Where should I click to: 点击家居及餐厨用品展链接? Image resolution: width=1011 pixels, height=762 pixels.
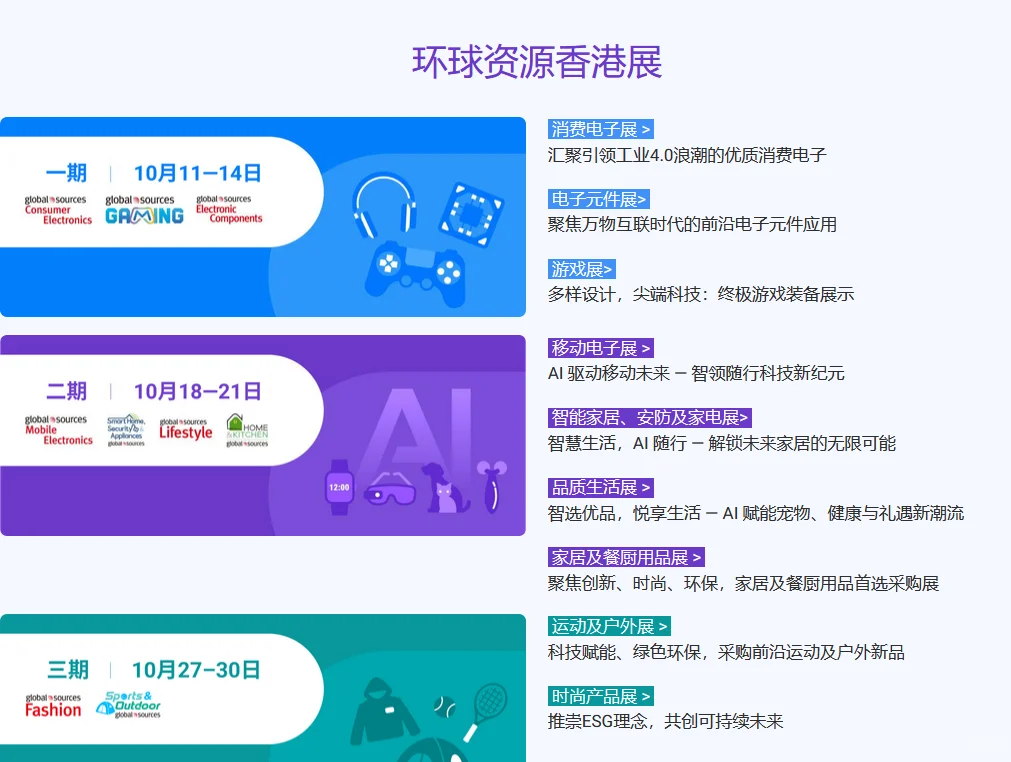623,557
